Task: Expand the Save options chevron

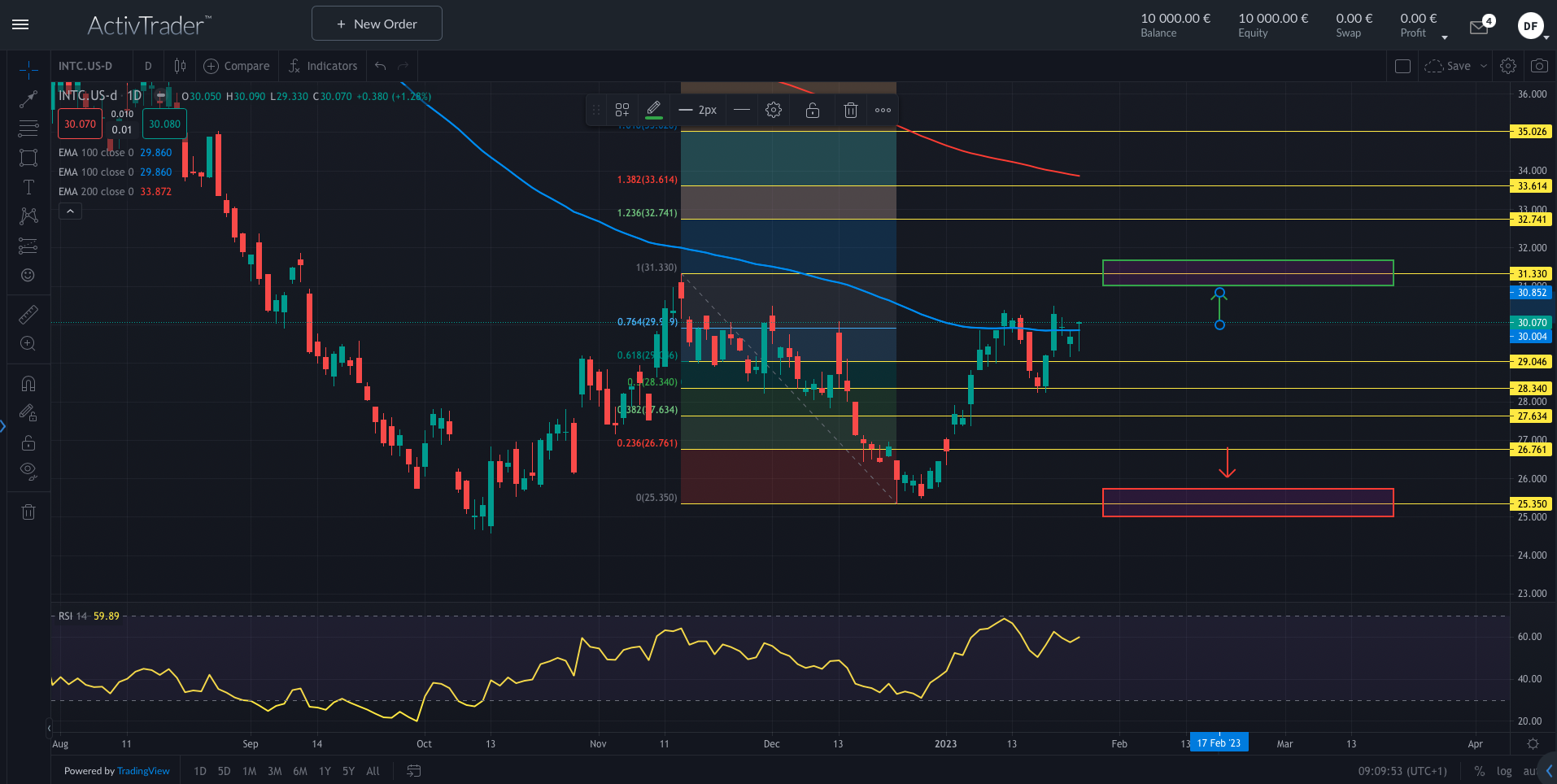Action: 1483,66
